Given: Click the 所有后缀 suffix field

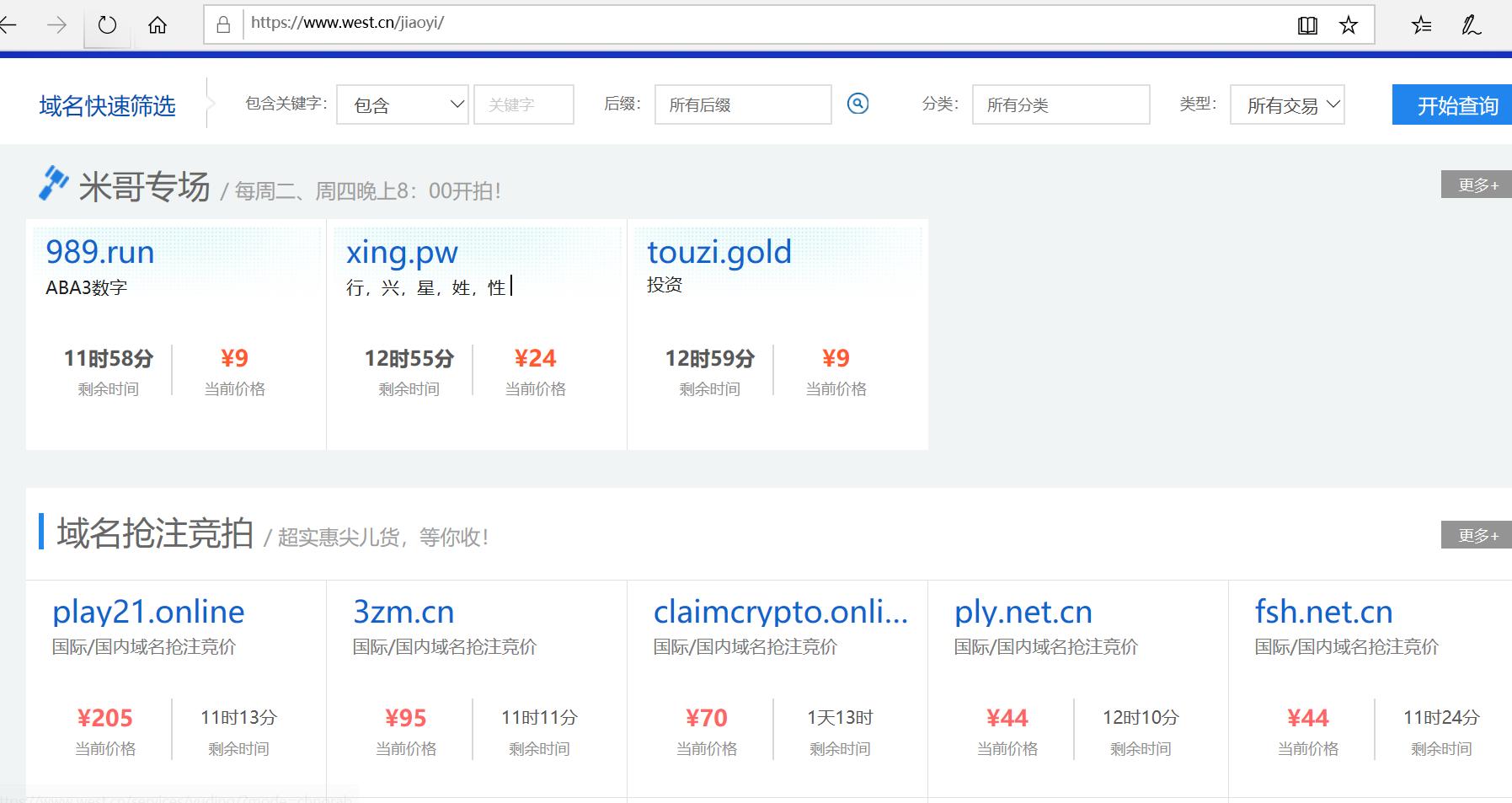Looking at the screenshot, I should (x=743, y=104).
